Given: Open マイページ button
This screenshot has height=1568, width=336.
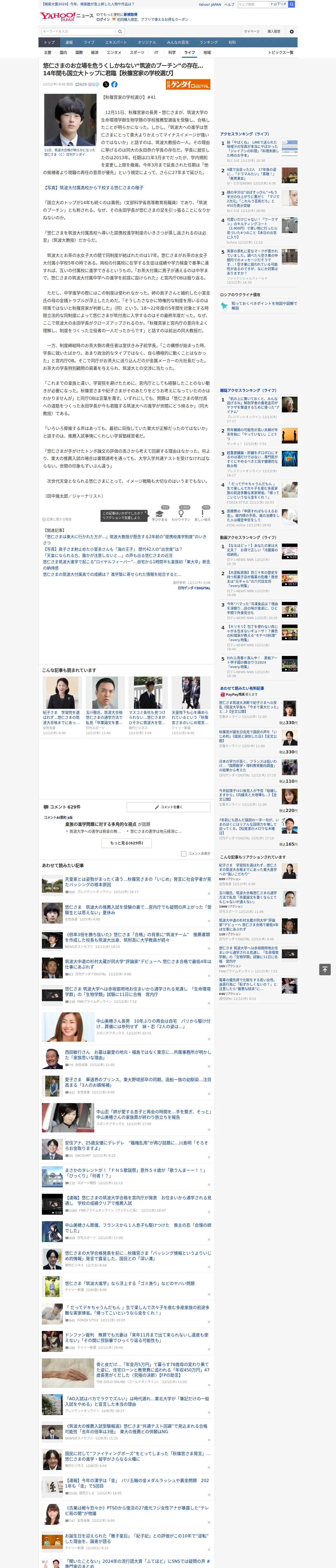Looking at the screenshot, I should click(x=252, y=32).
